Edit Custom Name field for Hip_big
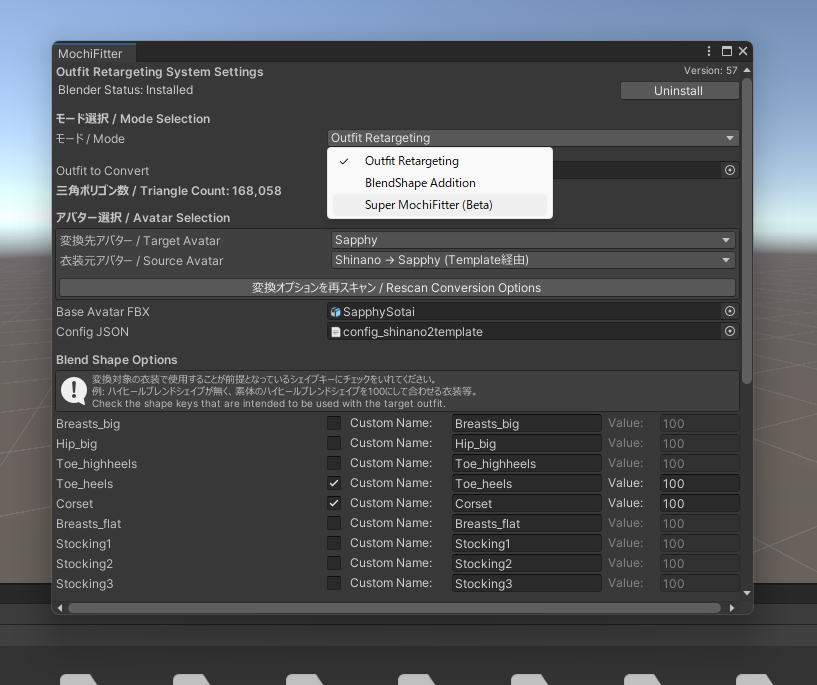Image resolution: width=817 pixels, height=685 pixels. tap(526, 443)
